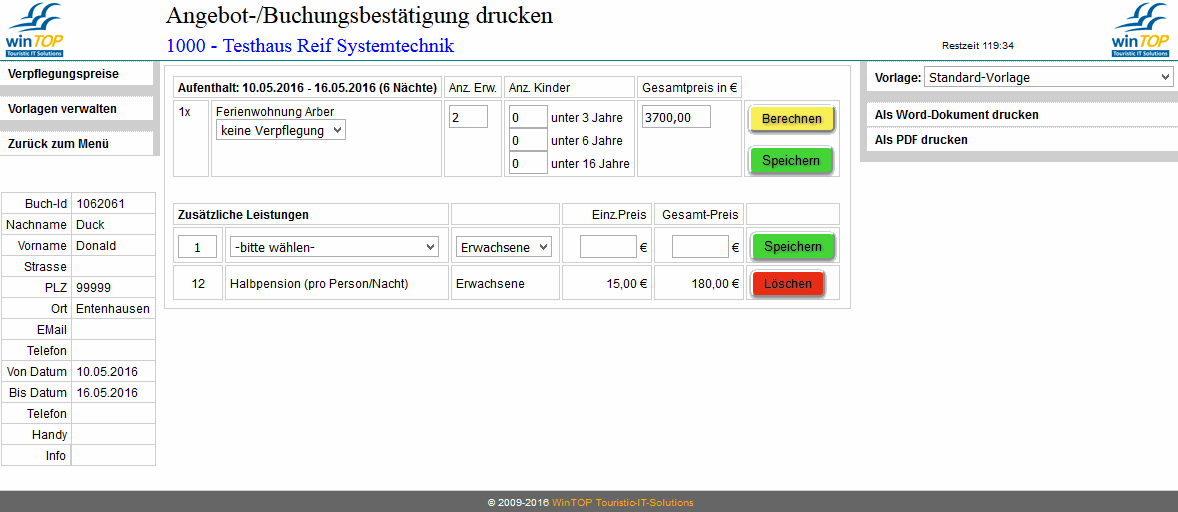
Task: Expand the 'keine Verpflegung' dropdown
Action: click(x=281, y=130)
